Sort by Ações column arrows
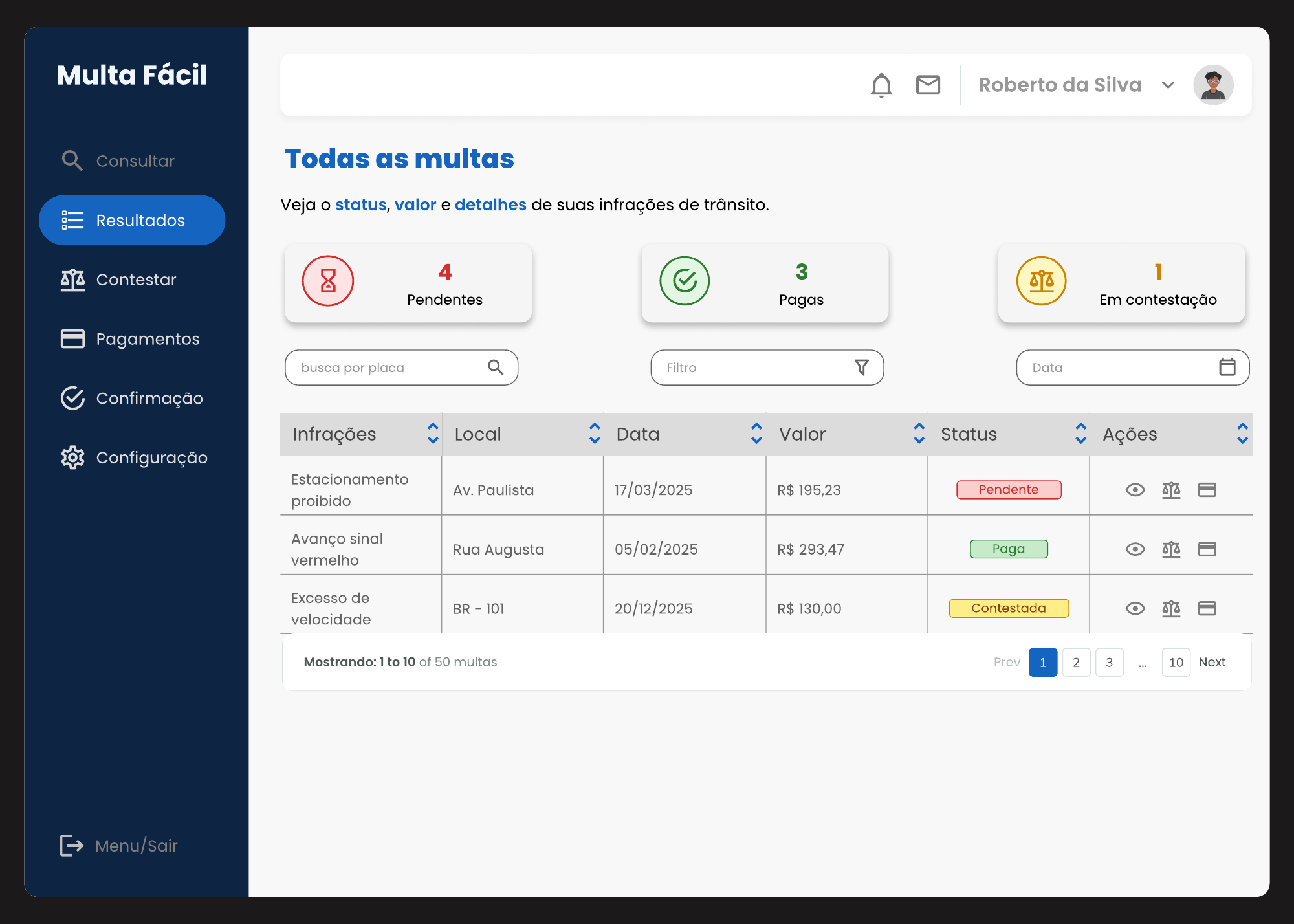The height and width of the screenshot is (924, 1294). click(1242, 434)
